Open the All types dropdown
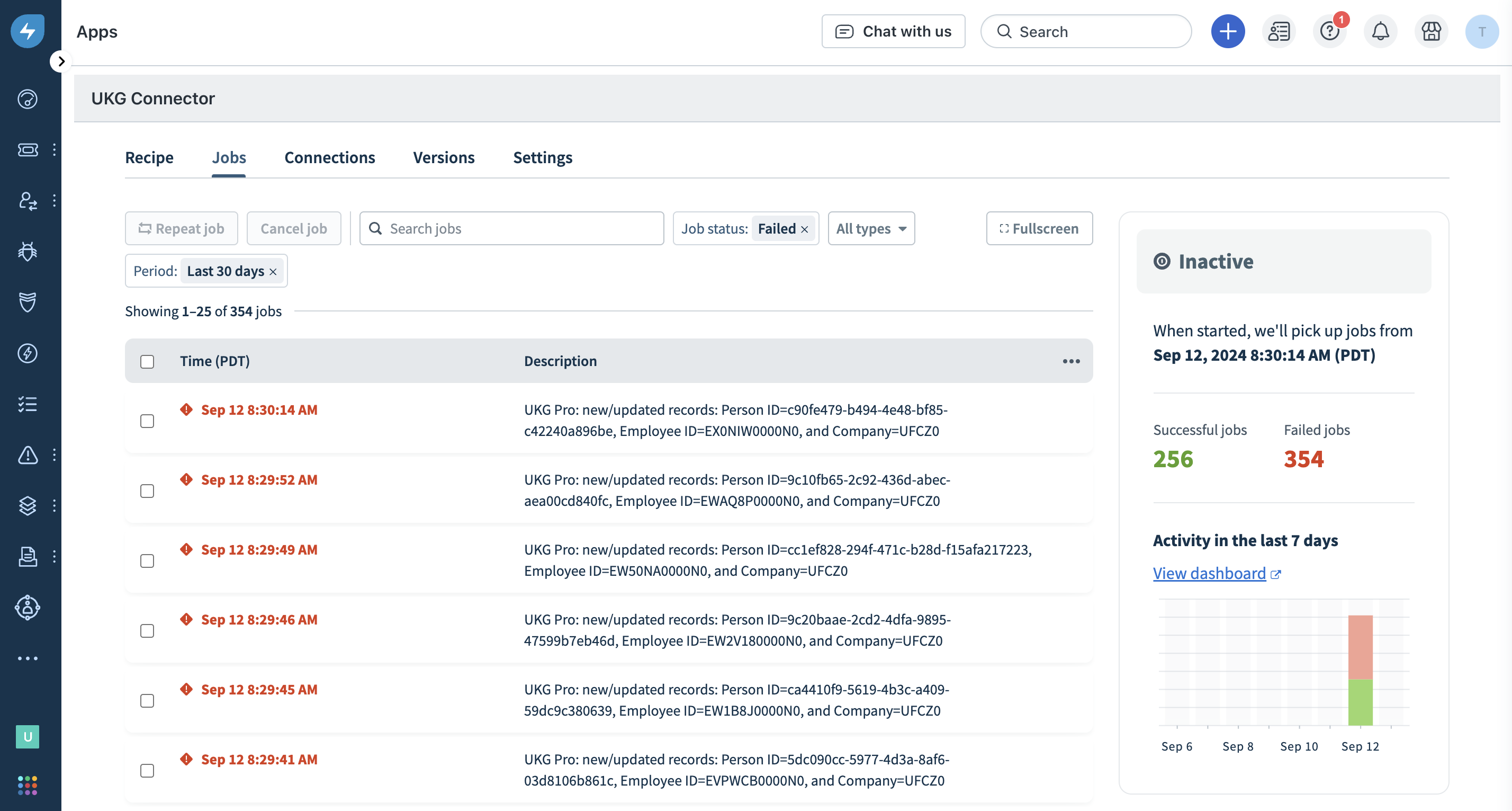The width and height of the screenshot is (1512, 811). 871,228
